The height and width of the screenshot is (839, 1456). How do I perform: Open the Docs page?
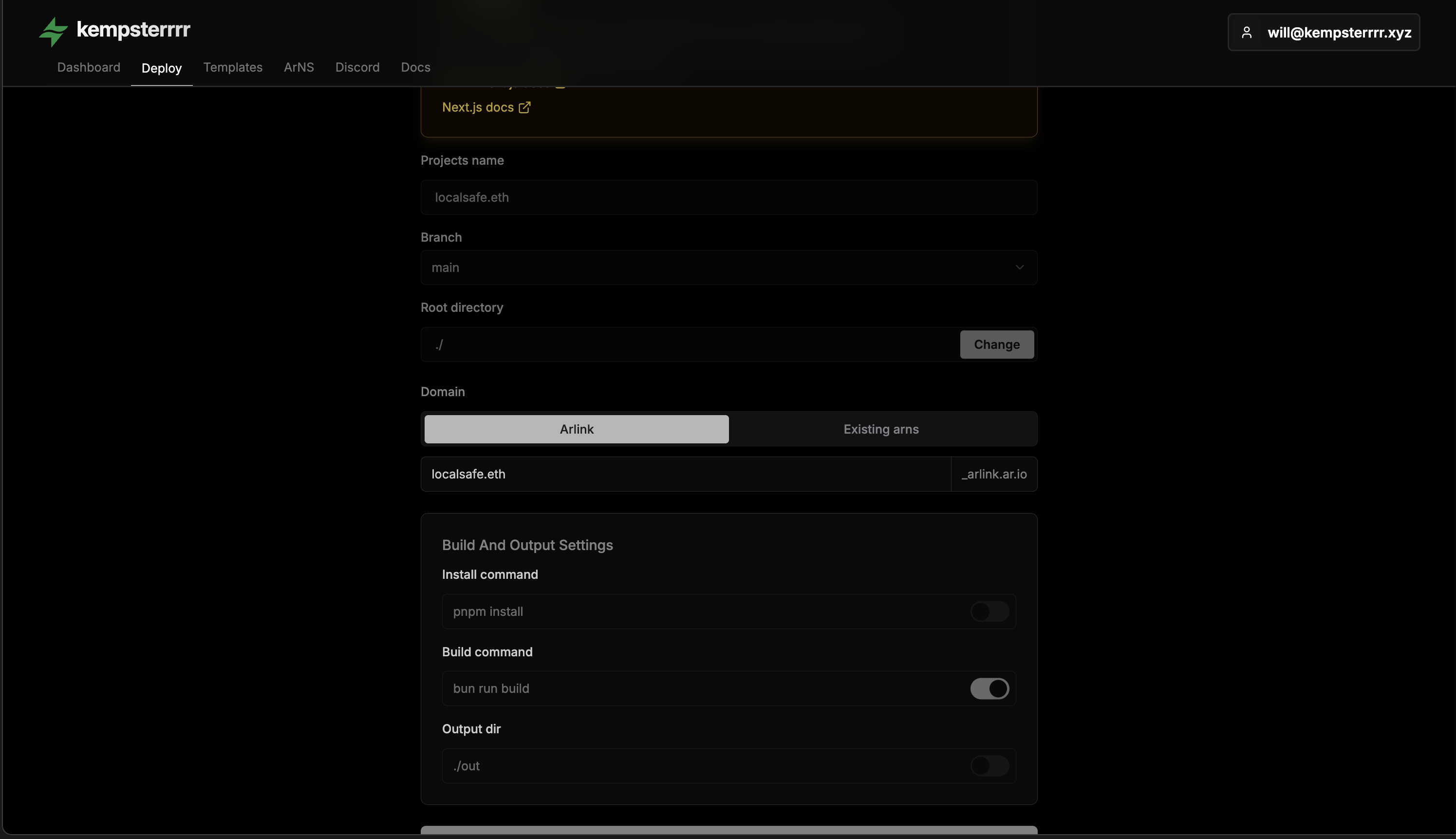coord(415,67)
